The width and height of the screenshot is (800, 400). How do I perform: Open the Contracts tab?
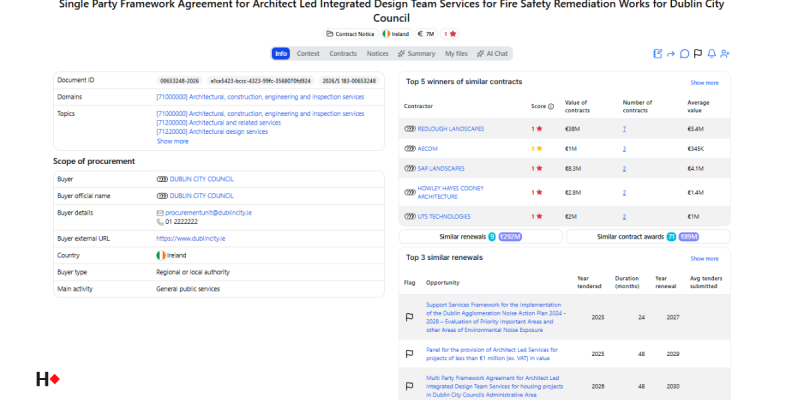(343, 54)
